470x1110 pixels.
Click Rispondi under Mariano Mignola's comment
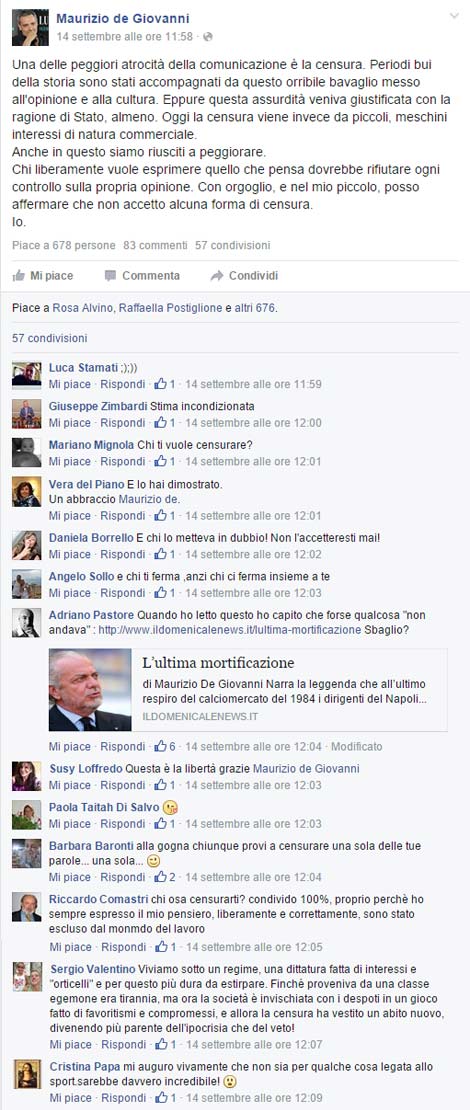122,462
